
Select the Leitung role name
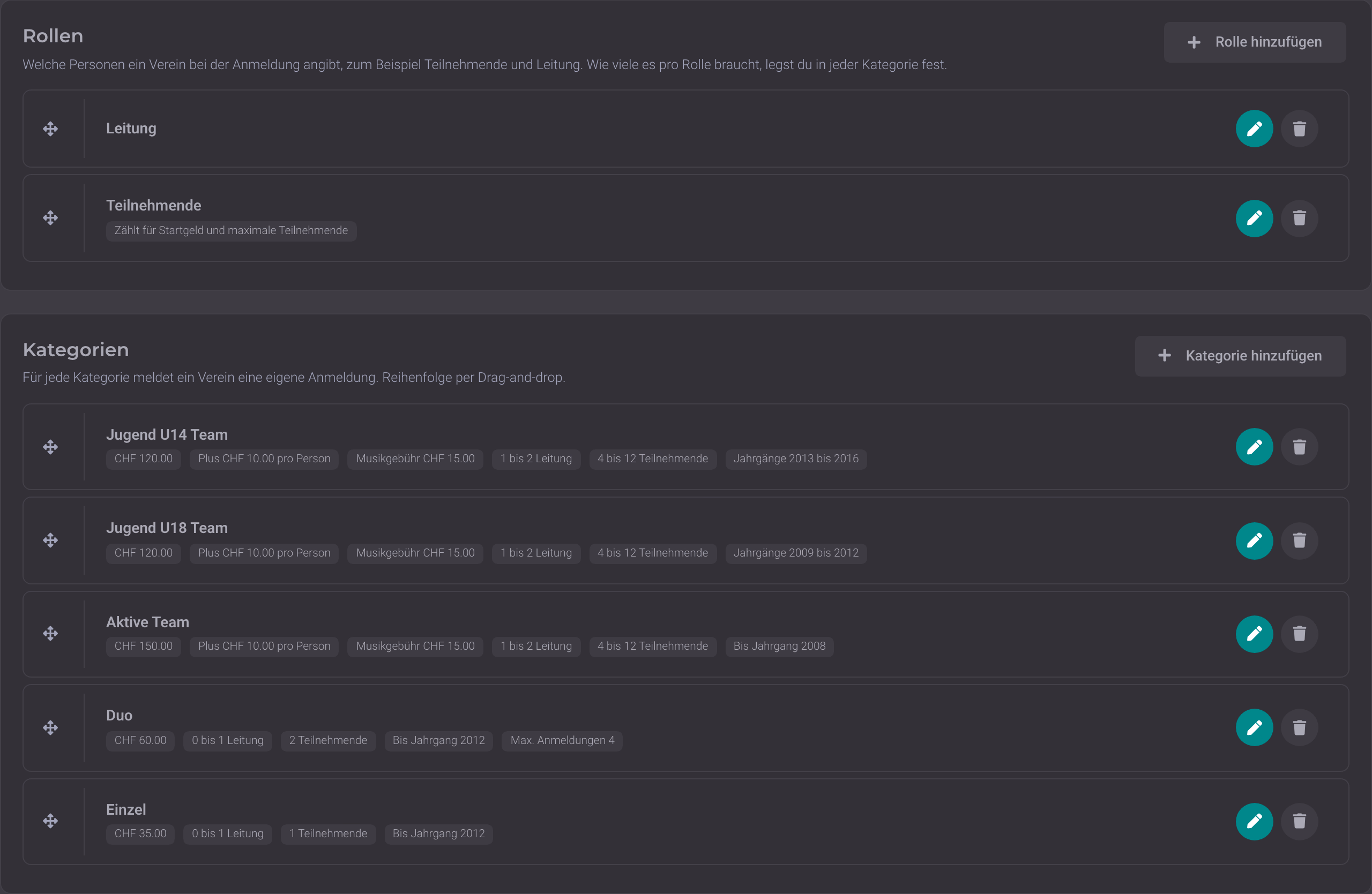click(x=131, y=129)
